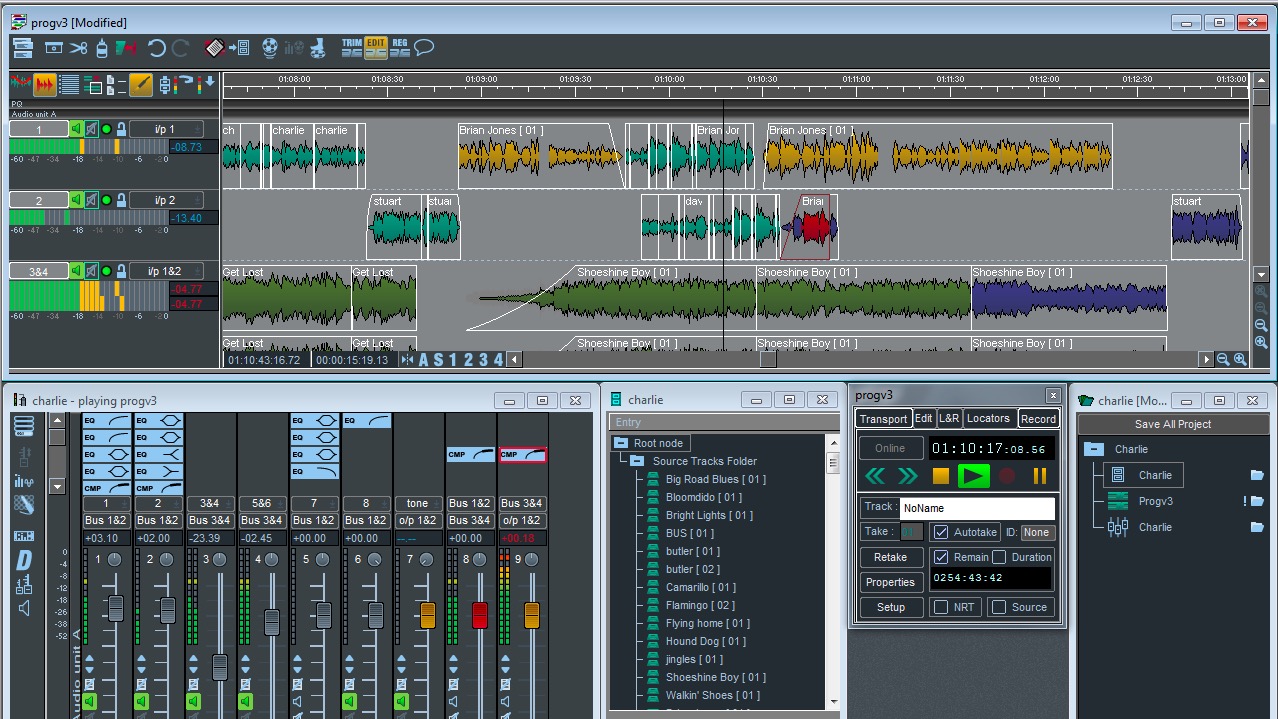Click the glue bottle icon in toolbar
The height and width of the screenshot is (719, 1278).
pyautogui.click(x=102, y=48)
